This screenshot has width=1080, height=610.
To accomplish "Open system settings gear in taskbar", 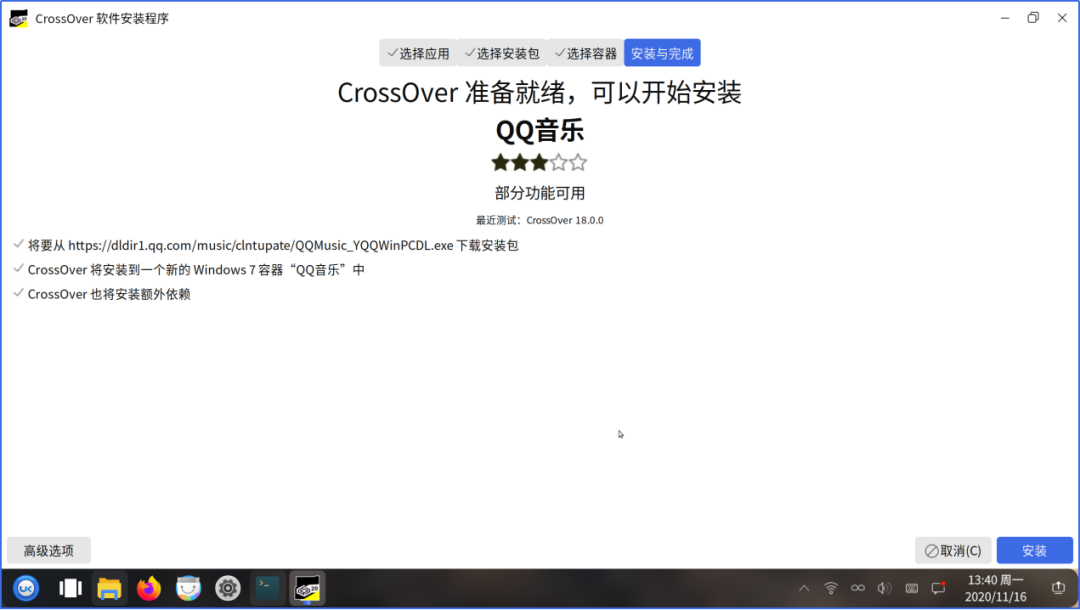I will point(228,588).
